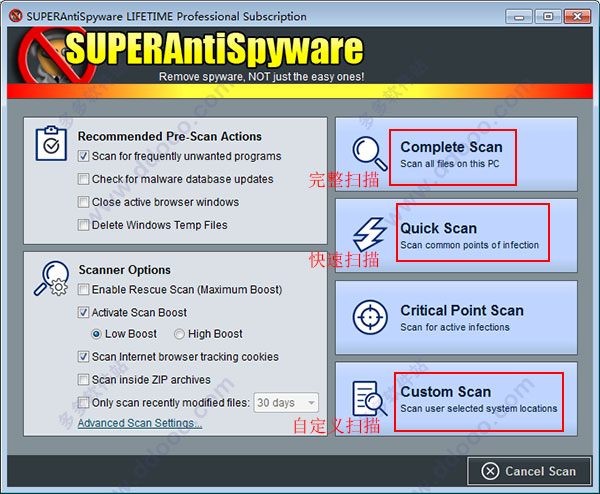Click the Recommended Pre-Scan Actions heading
The width and height of the screenshot is (600, 494).
(x=170, y=136)
